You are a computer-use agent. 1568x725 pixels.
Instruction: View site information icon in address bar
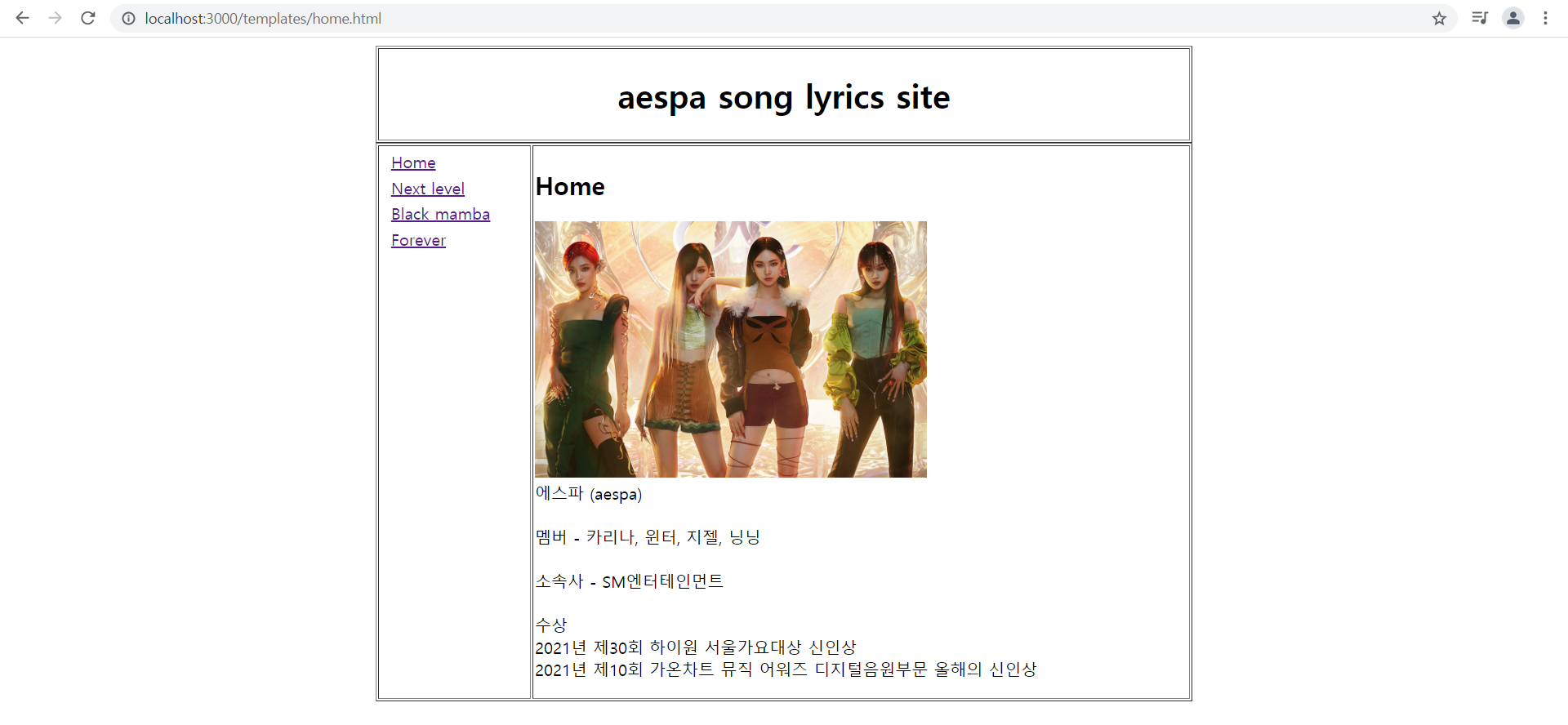129,18
